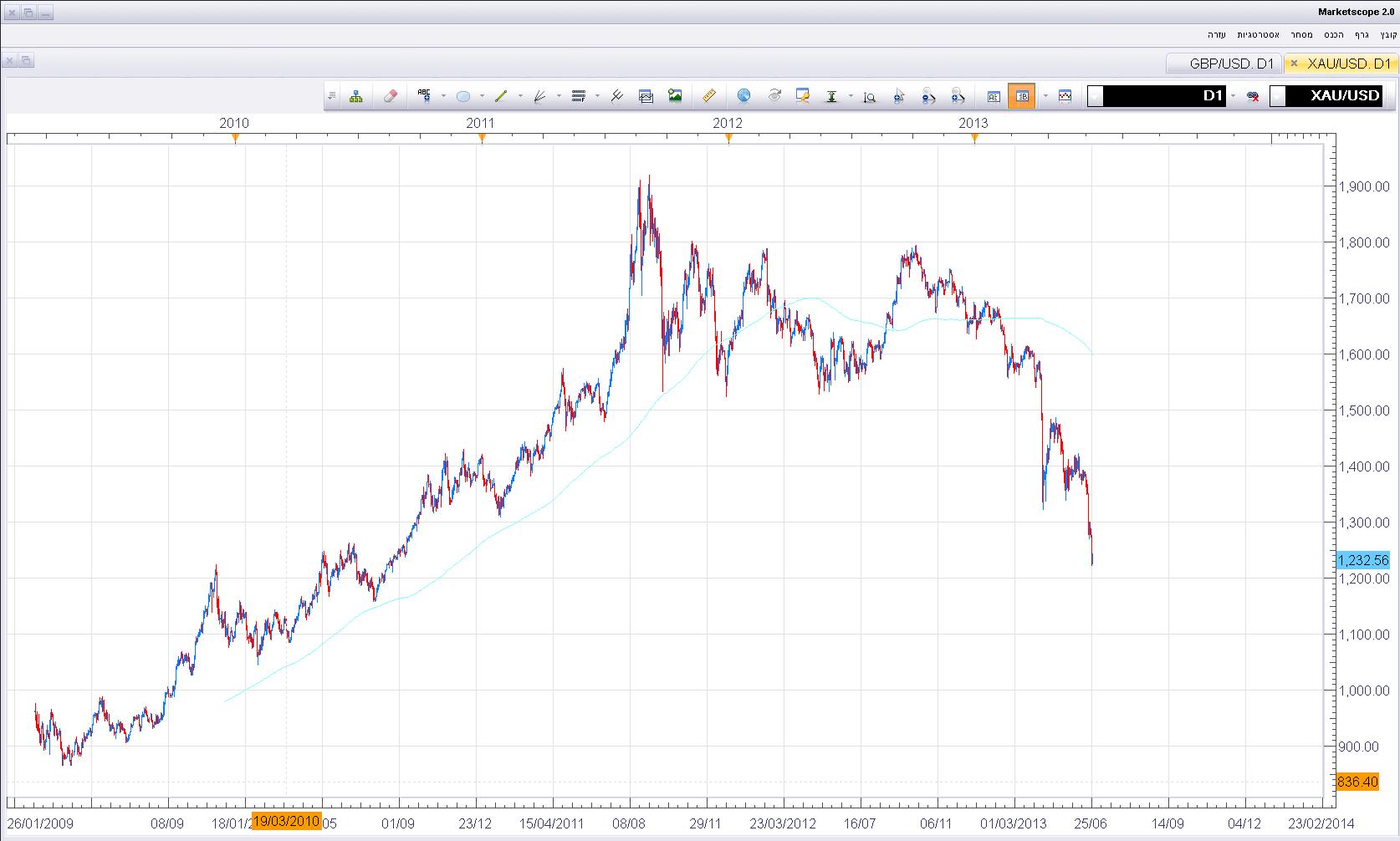Switch to the GBP/USD. D1 tab
This screenshot has height=841, width=1400.
(x=1225, y=64)
